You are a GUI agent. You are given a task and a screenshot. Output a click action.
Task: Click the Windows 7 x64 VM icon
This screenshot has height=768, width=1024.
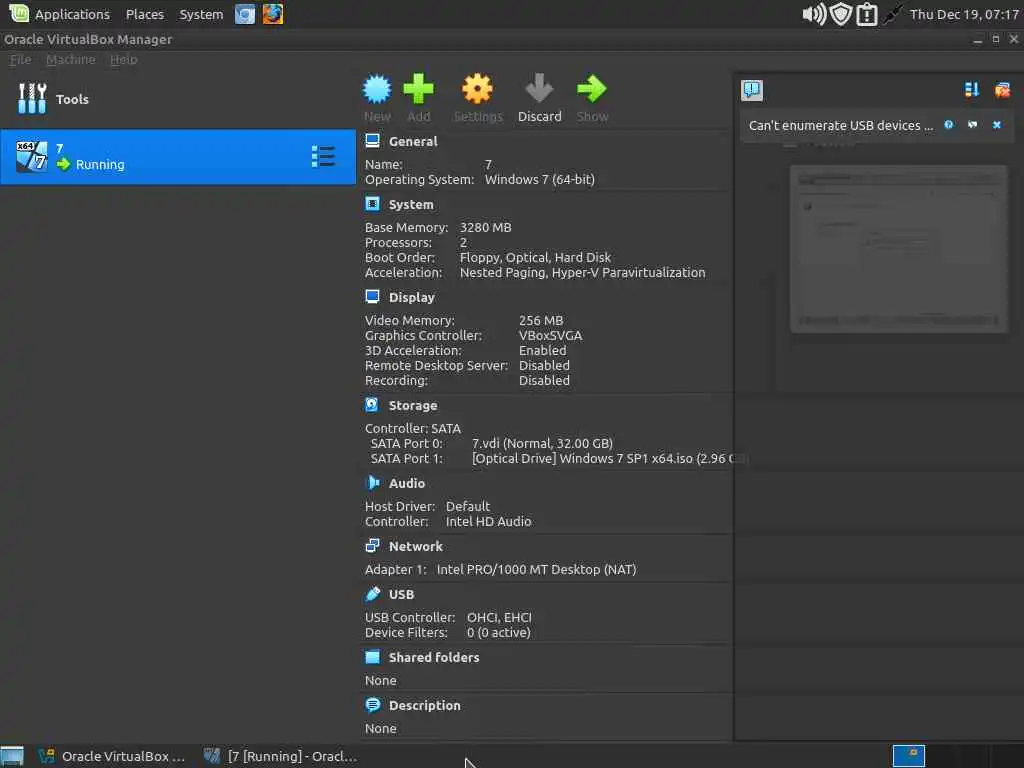coord(31,157)
